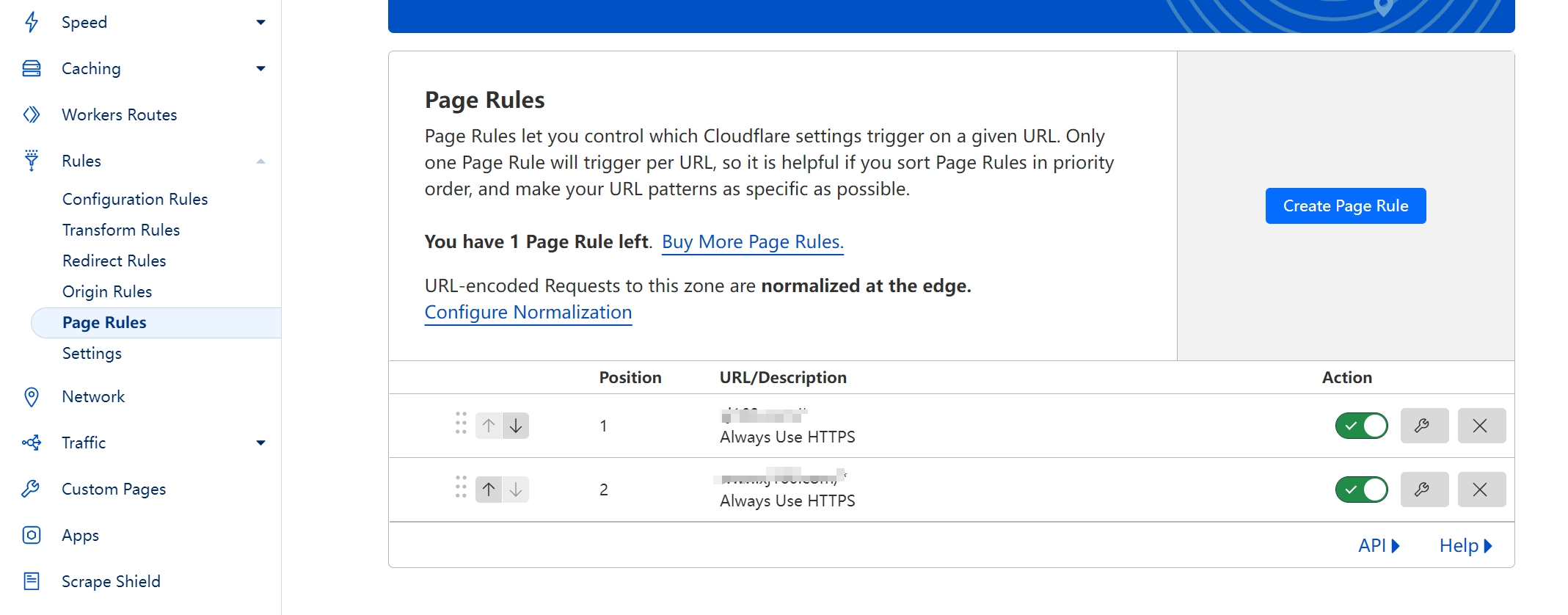
Task: Click the Scrape Shield document icon
Action: [x=32, y=581]
